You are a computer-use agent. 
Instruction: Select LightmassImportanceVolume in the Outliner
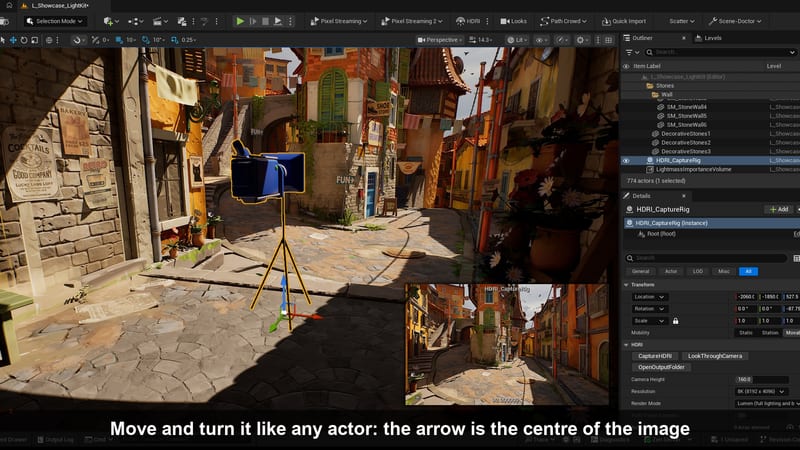click(x=693, y=169)
